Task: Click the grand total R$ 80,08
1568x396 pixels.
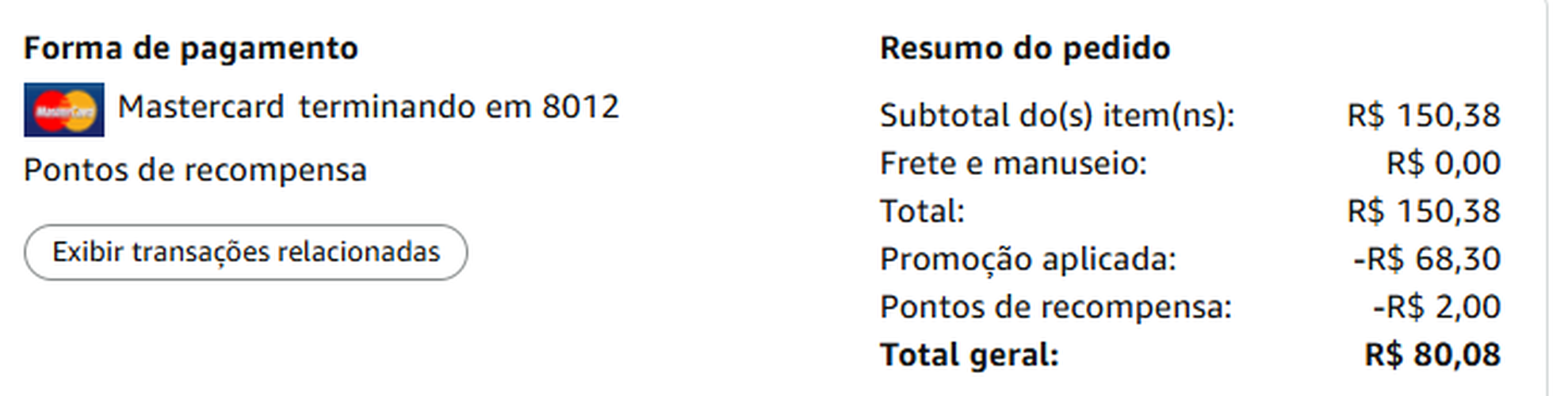Action: (1432, 355)
